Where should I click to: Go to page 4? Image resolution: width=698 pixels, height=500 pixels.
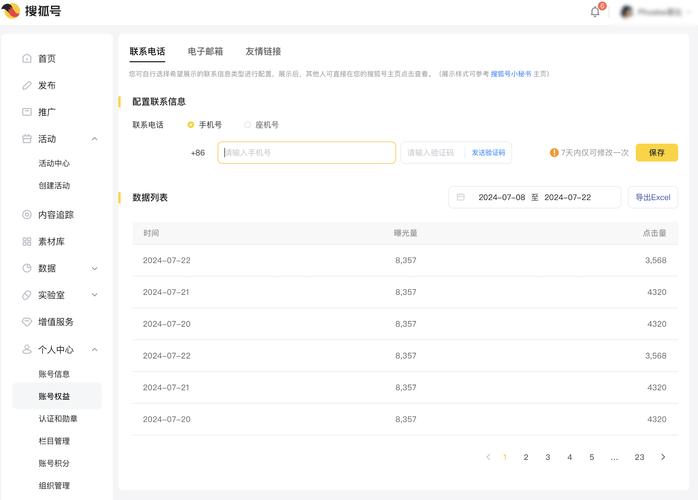tap(569, 457)
